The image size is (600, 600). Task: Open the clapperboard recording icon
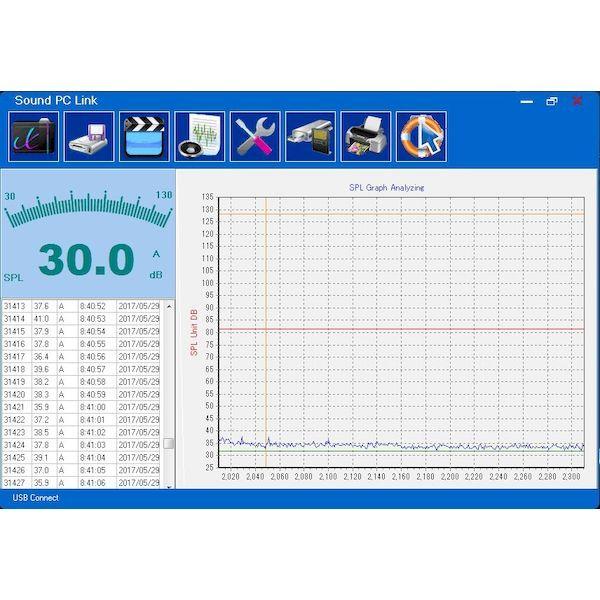(145, 136)
